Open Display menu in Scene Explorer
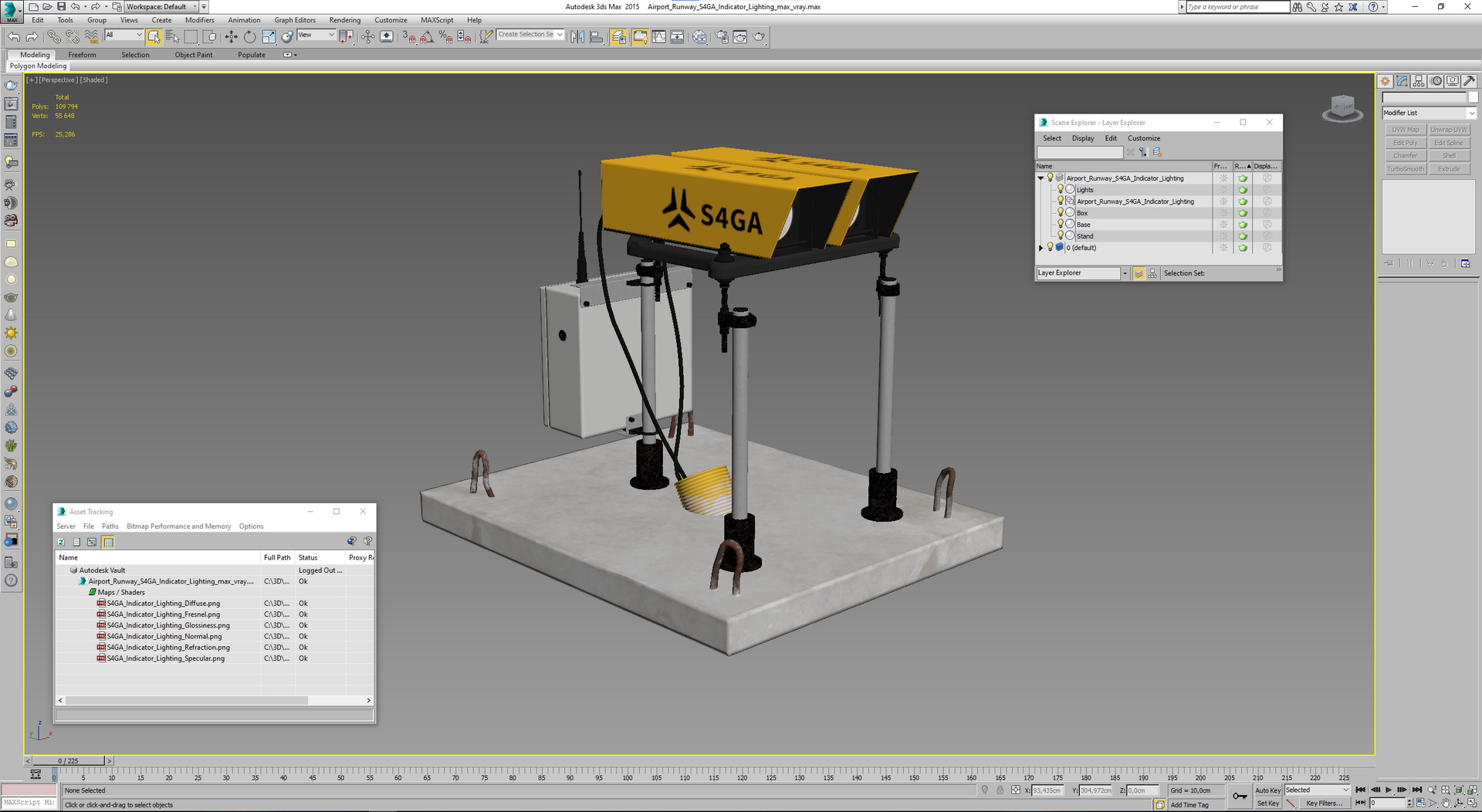 1083,138
